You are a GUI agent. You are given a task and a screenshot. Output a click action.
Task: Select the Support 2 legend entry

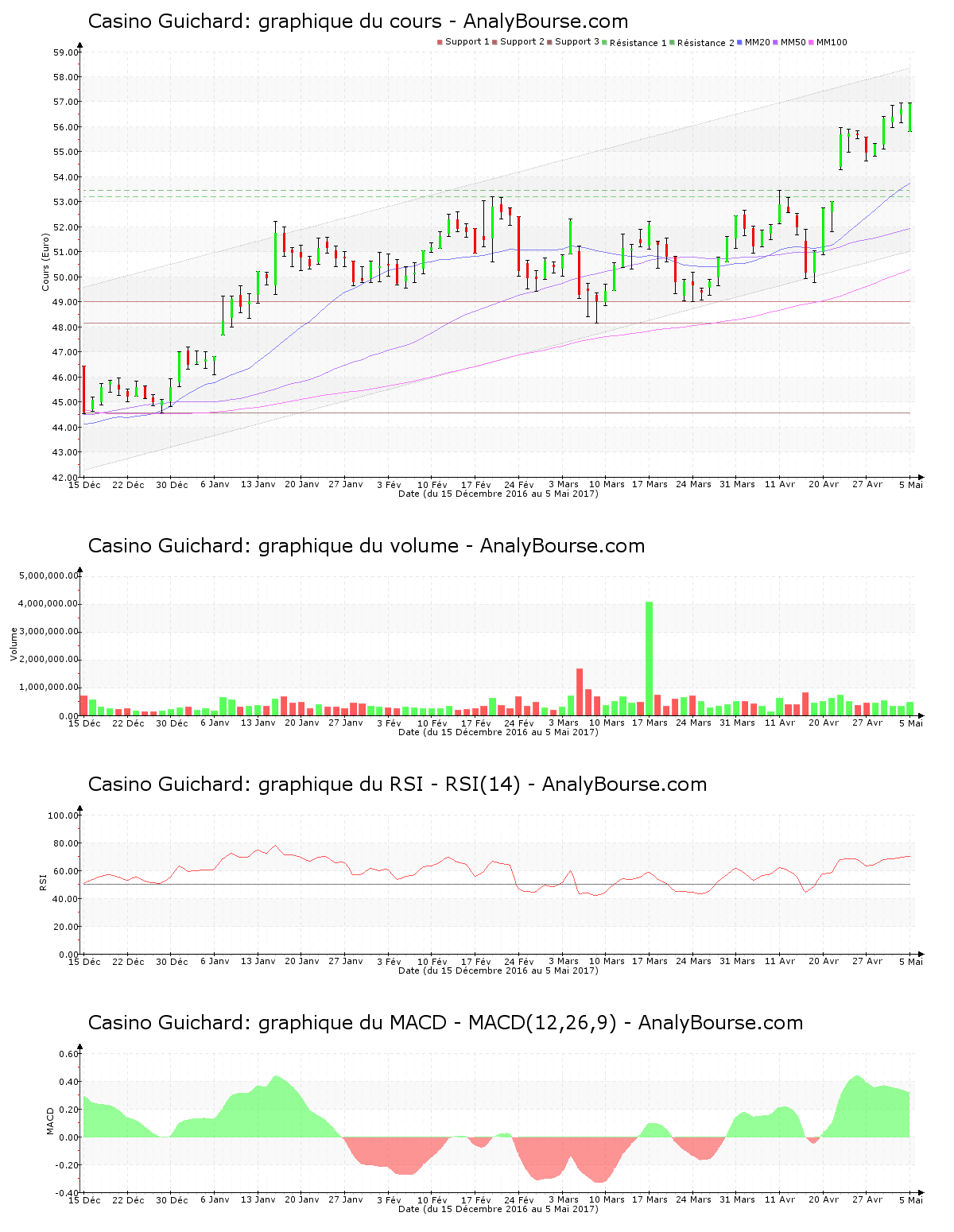[518, 42]
